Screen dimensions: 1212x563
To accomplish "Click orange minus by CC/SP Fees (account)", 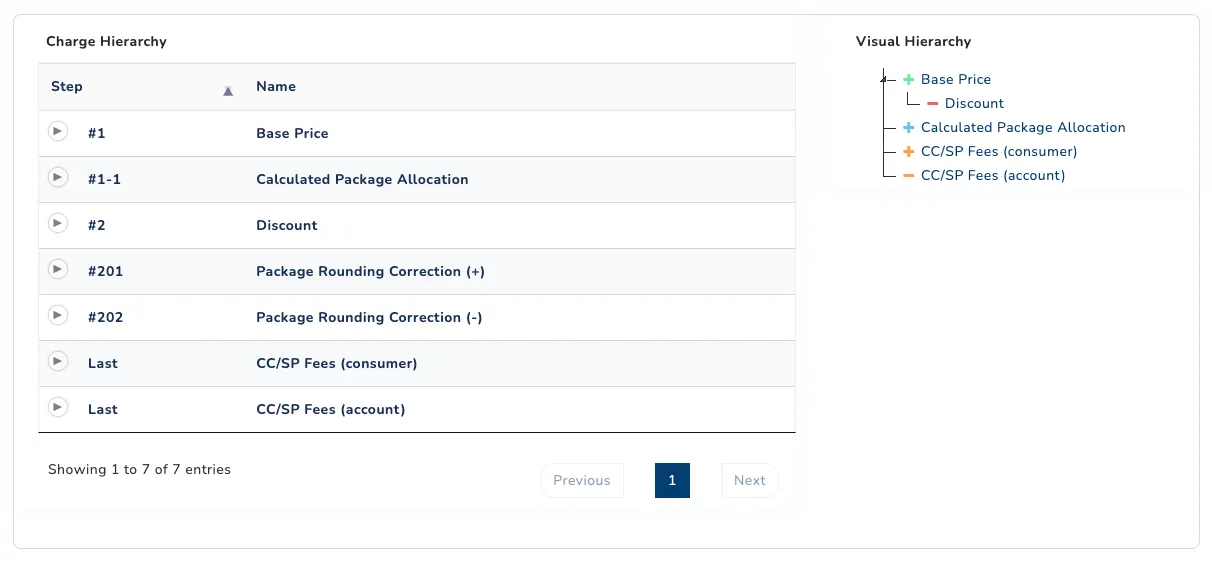I will (909, 175).
